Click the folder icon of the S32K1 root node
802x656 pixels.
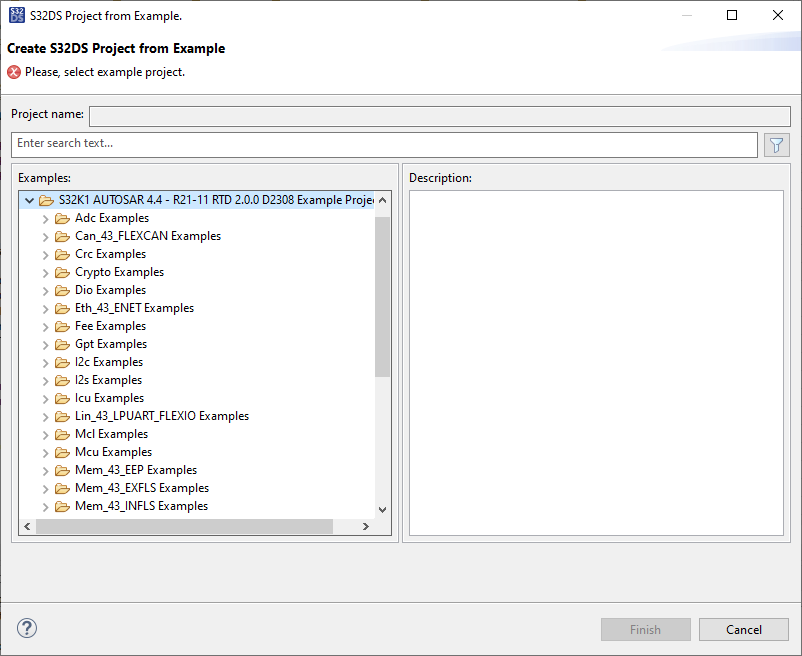pyautogui.click(x=47, y=199)
